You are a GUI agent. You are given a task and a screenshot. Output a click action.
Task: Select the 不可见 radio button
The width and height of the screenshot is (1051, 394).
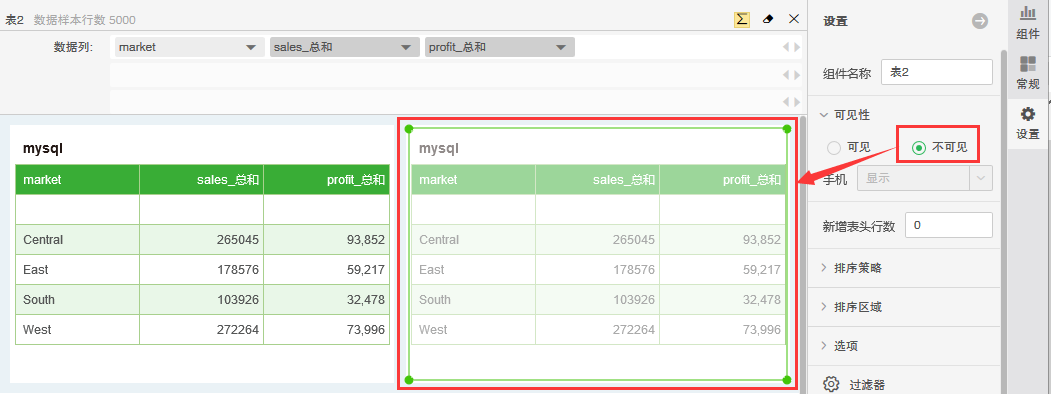[920, 147]
